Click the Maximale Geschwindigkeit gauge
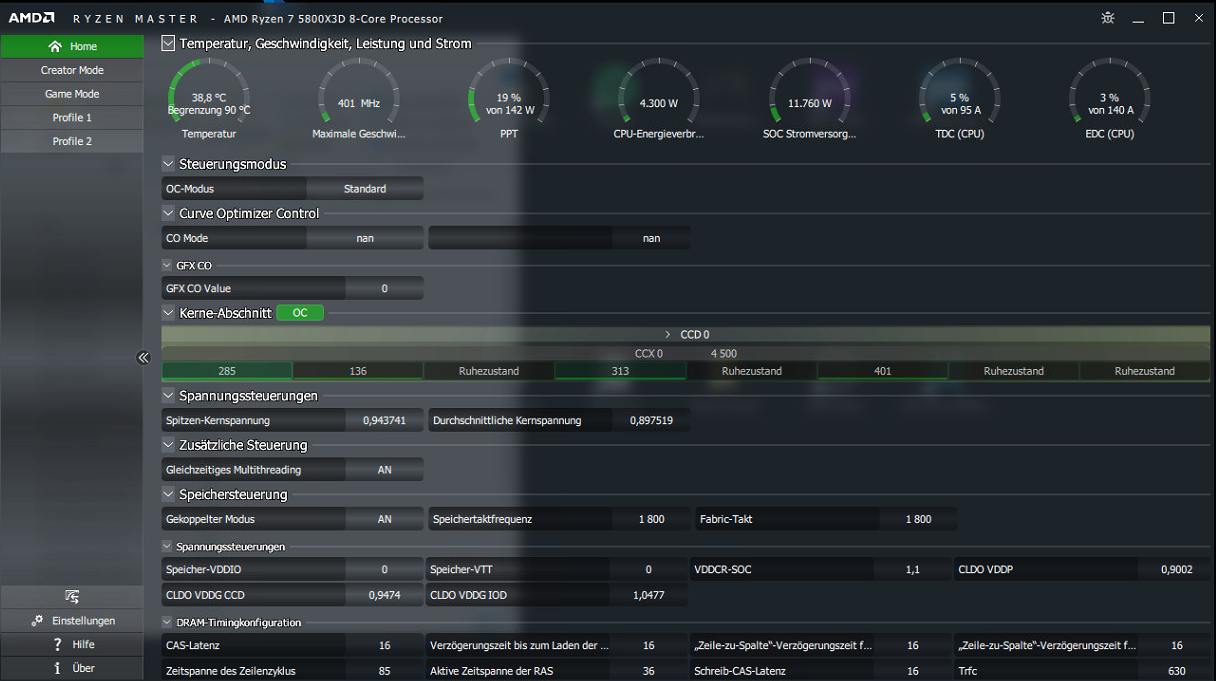 pyautogui.click(x=359, y=98)
